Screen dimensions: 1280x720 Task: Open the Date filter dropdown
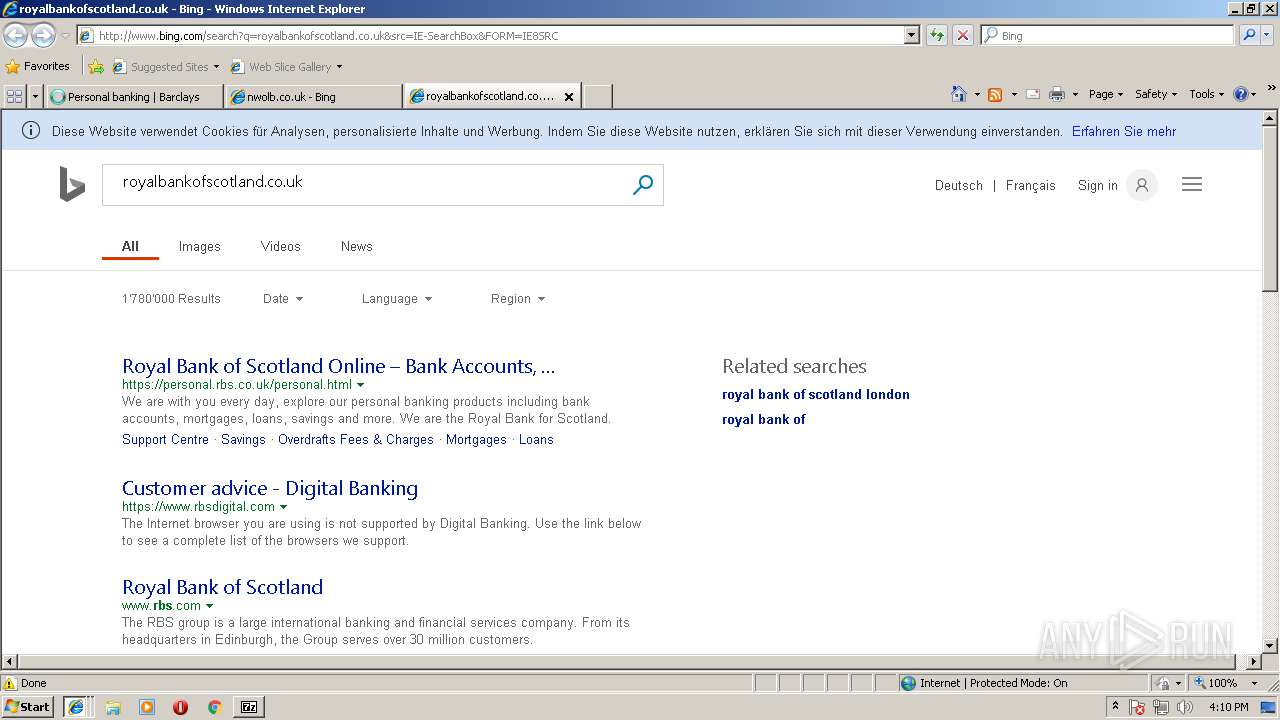click(283, 299)
